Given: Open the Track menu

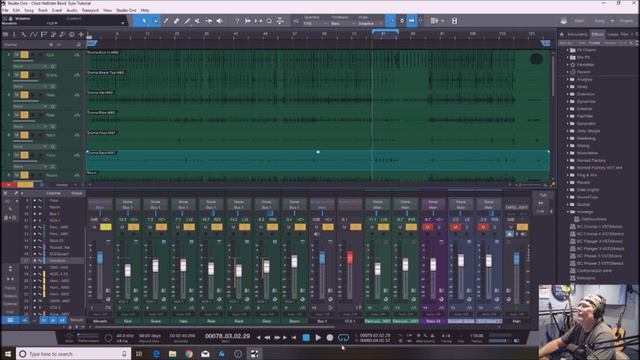Looking at the screenshot, I should point(43,10).
